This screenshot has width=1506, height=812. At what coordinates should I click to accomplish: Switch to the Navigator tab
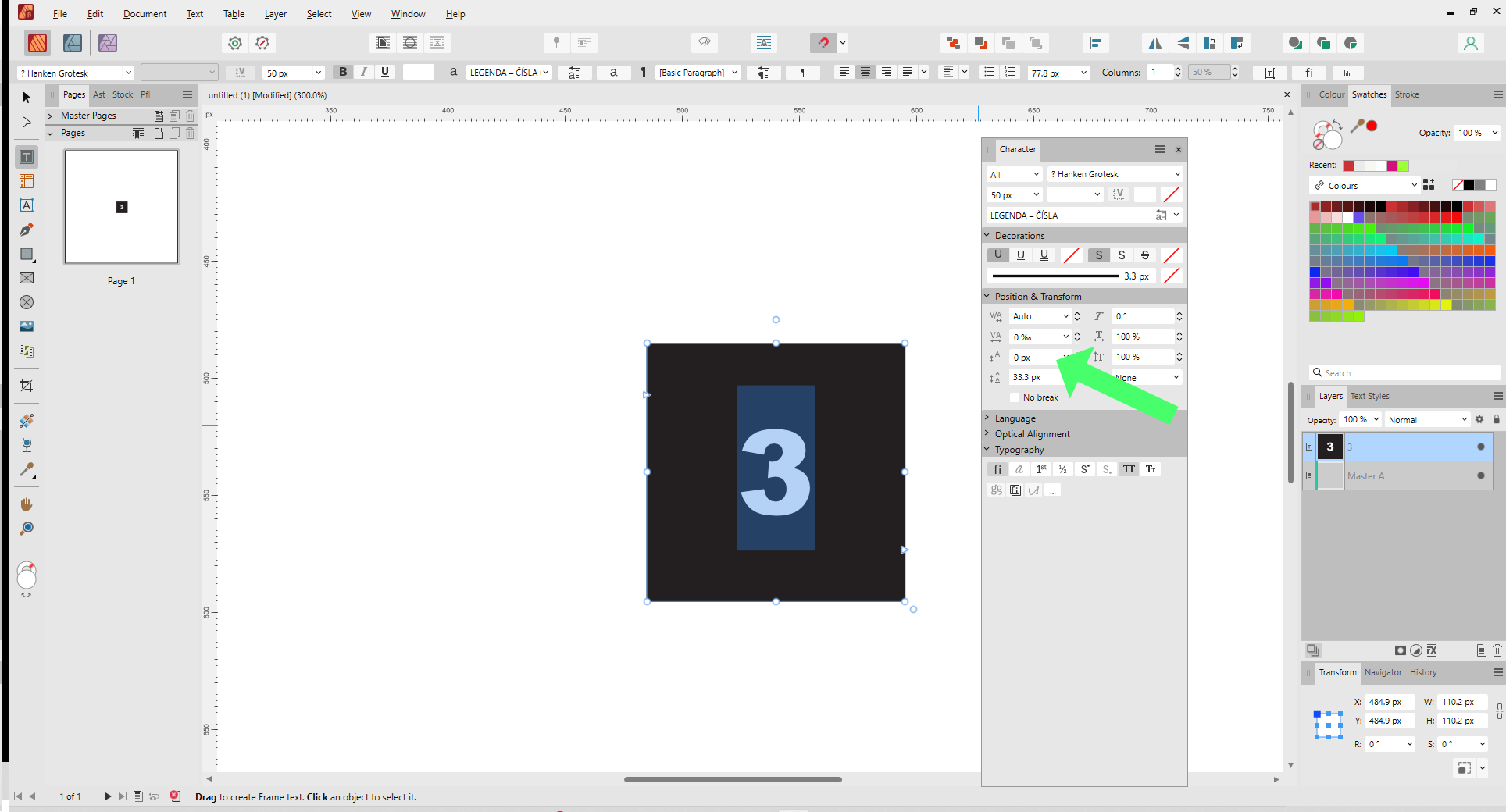click(x=1383, y=672)
